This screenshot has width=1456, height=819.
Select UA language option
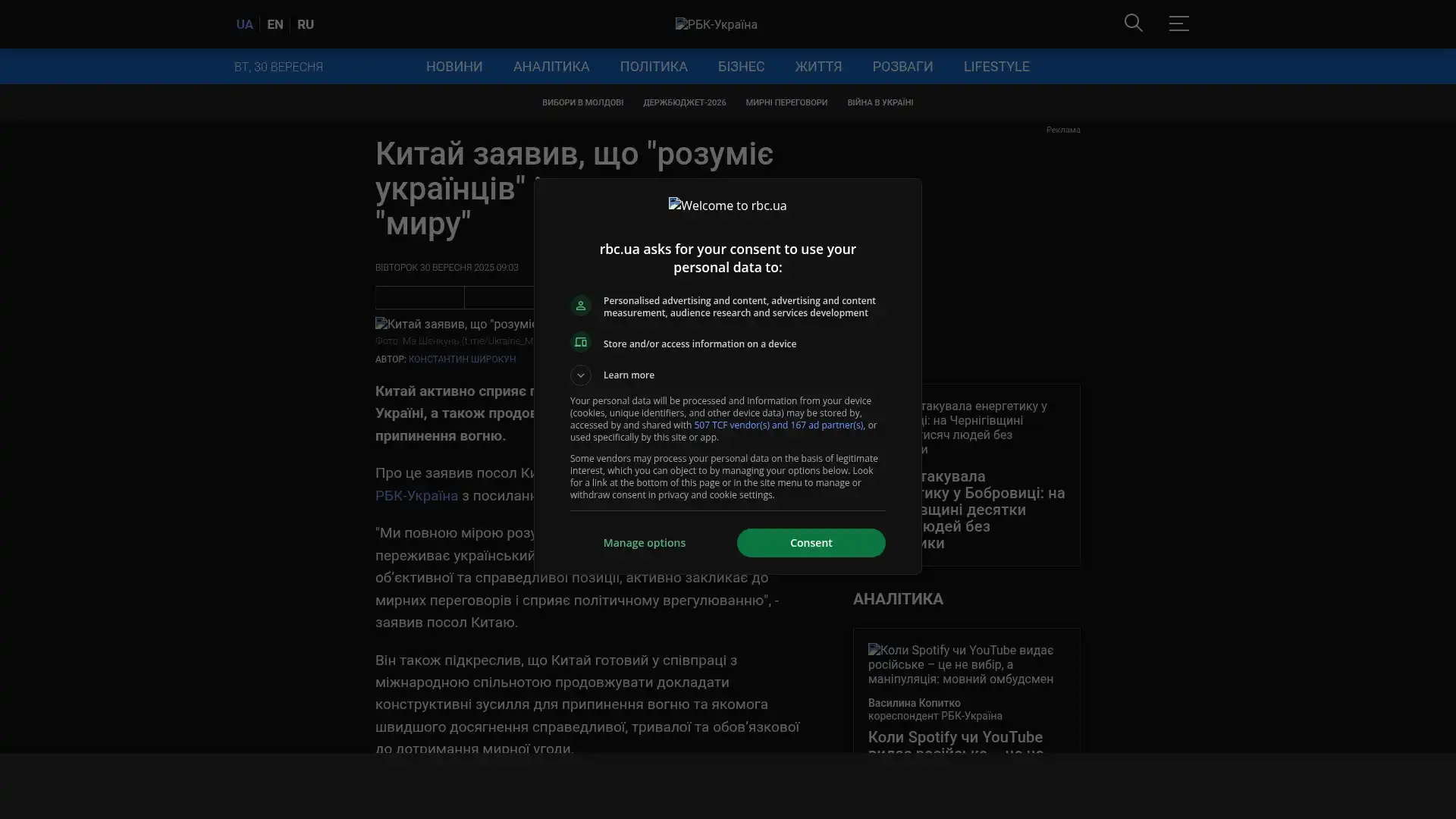click(x=244, y=25)
